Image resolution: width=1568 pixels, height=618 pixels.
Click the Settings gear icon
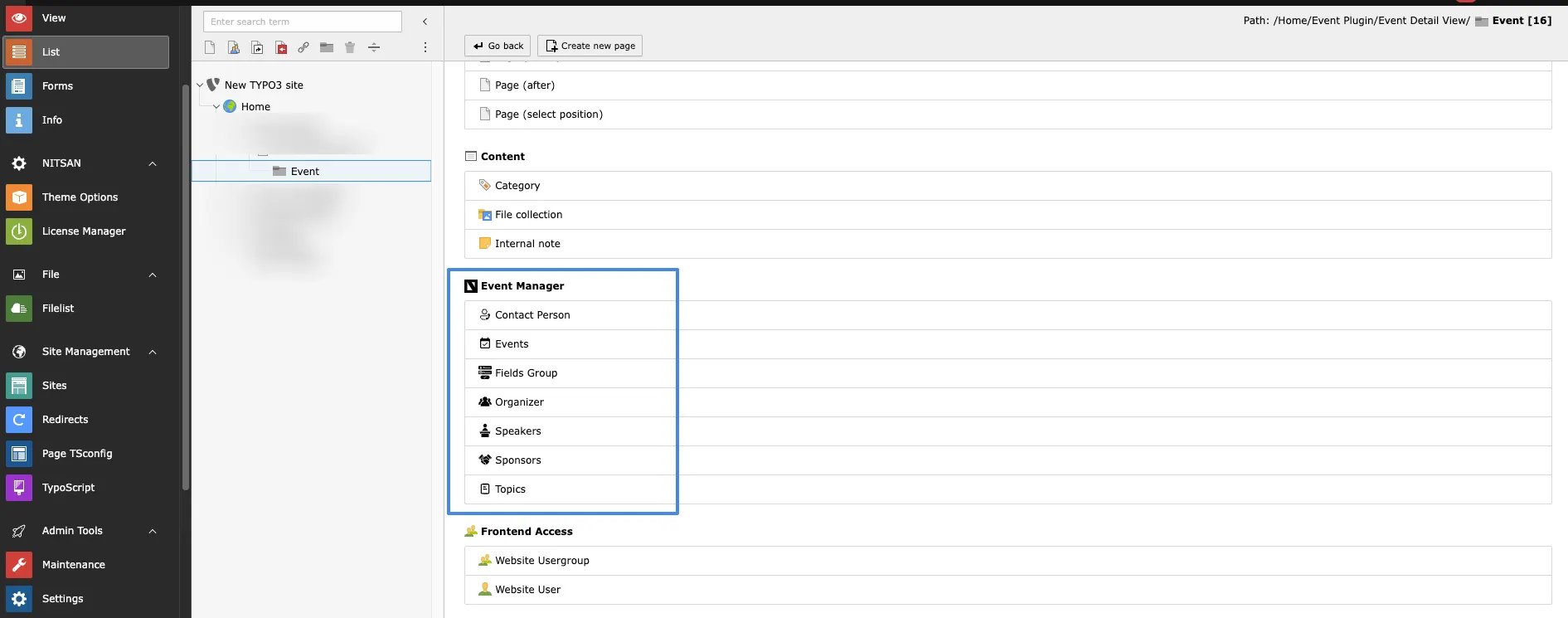[x=19, y=598]
